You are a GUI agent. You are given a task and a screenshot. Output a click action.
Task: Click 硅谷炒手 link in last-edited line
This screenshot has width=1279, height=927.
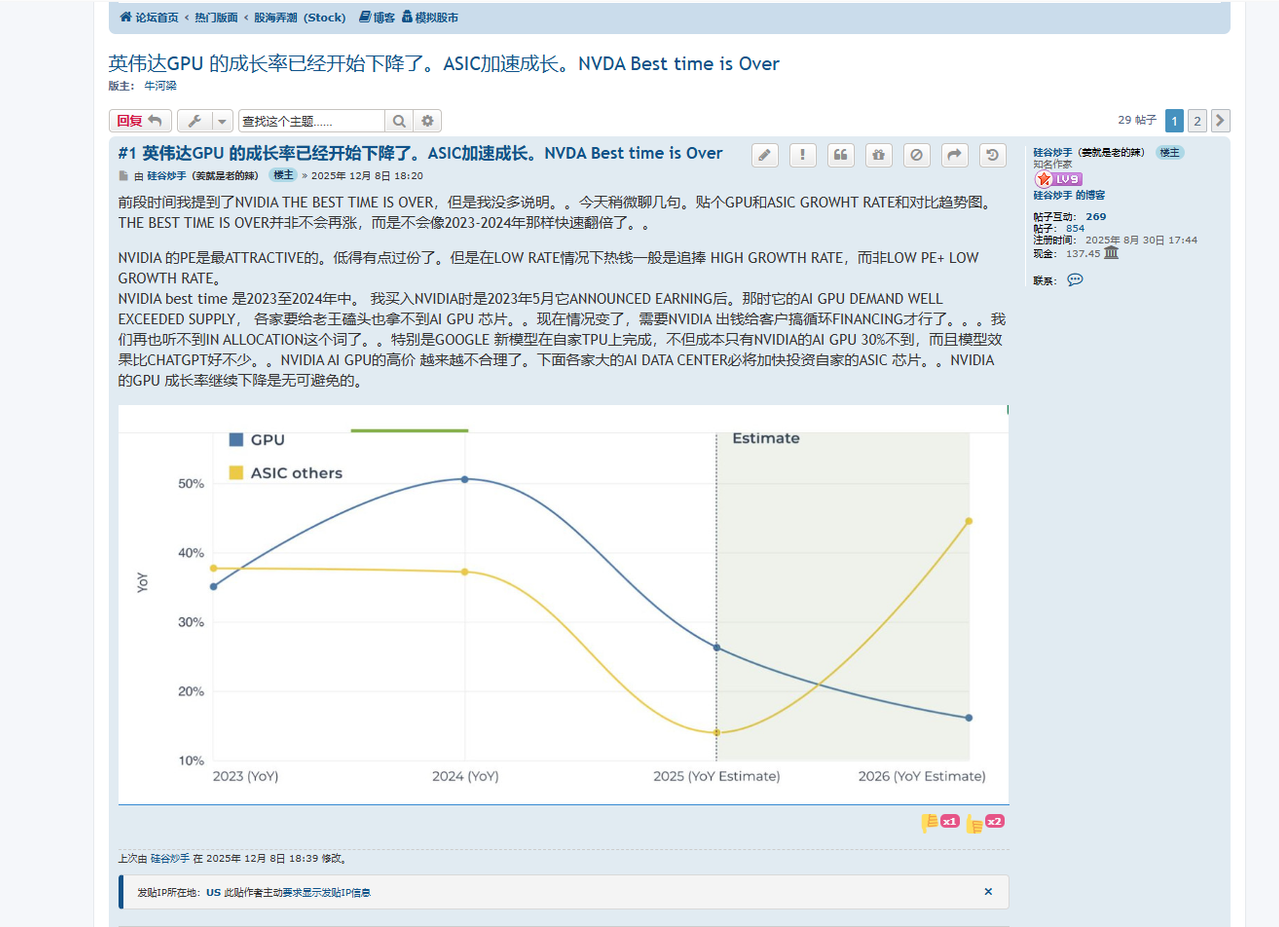pyautogui.click(x=170, y=858)
